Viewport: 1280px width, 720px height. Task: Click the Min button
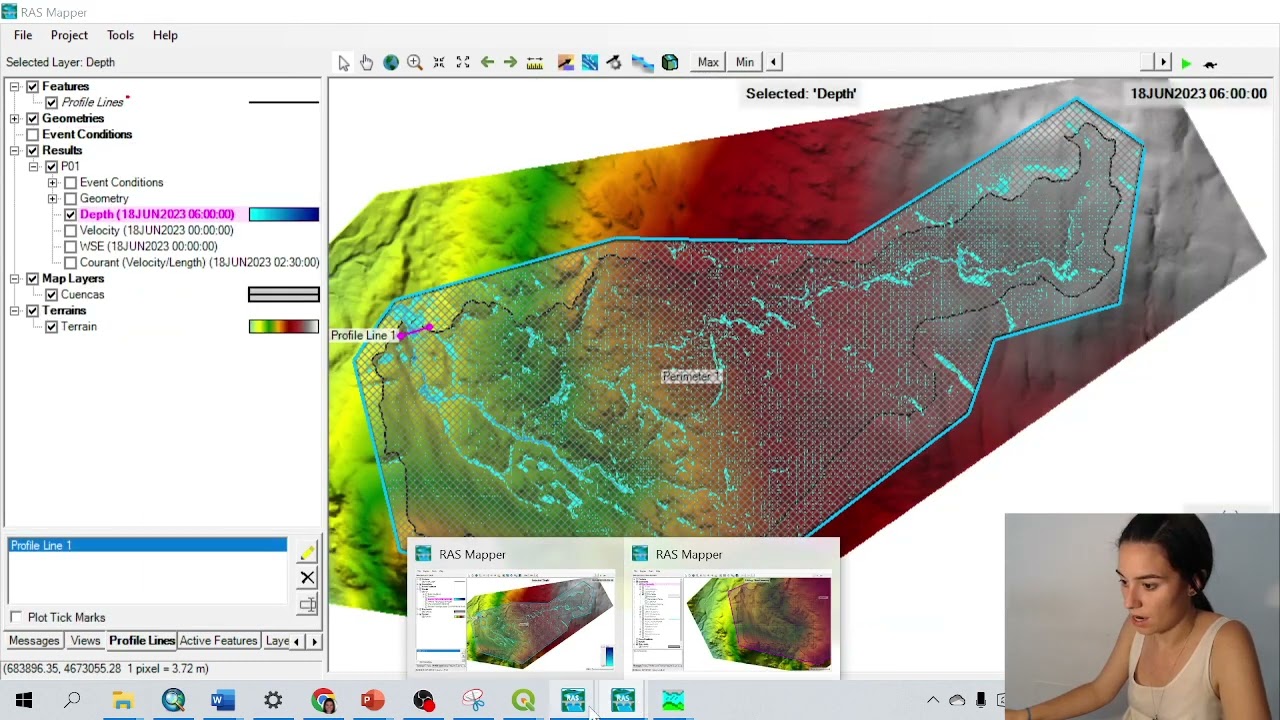tap(745, 62)
